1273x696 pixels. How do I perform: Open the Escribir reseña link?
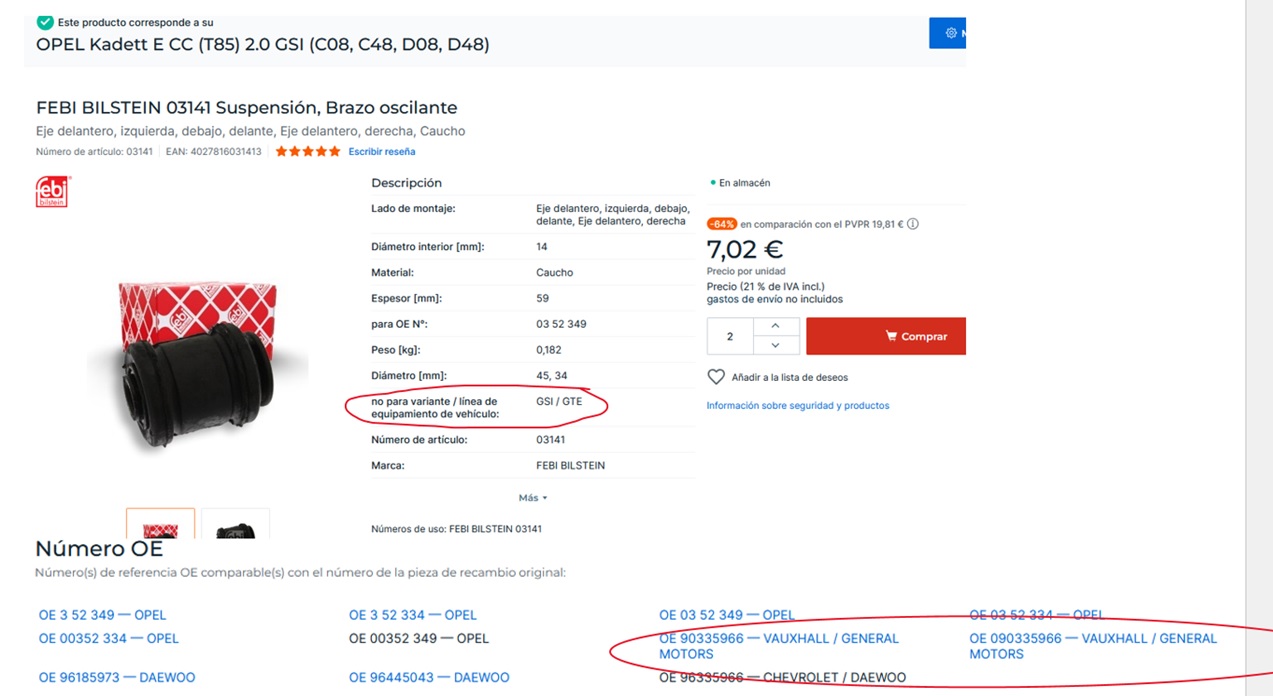(382, 152)
